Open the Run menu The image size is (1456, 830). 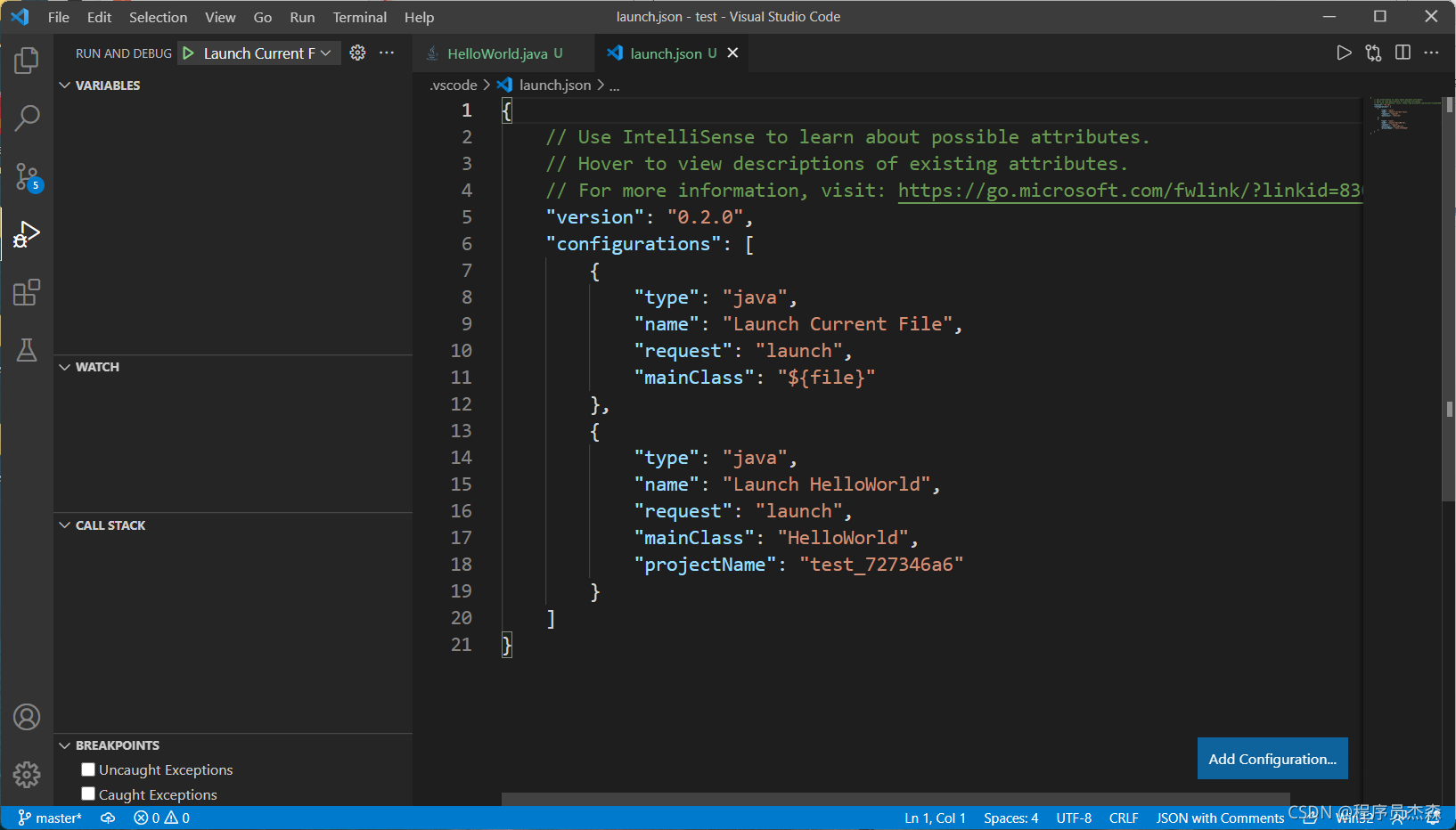301,16
